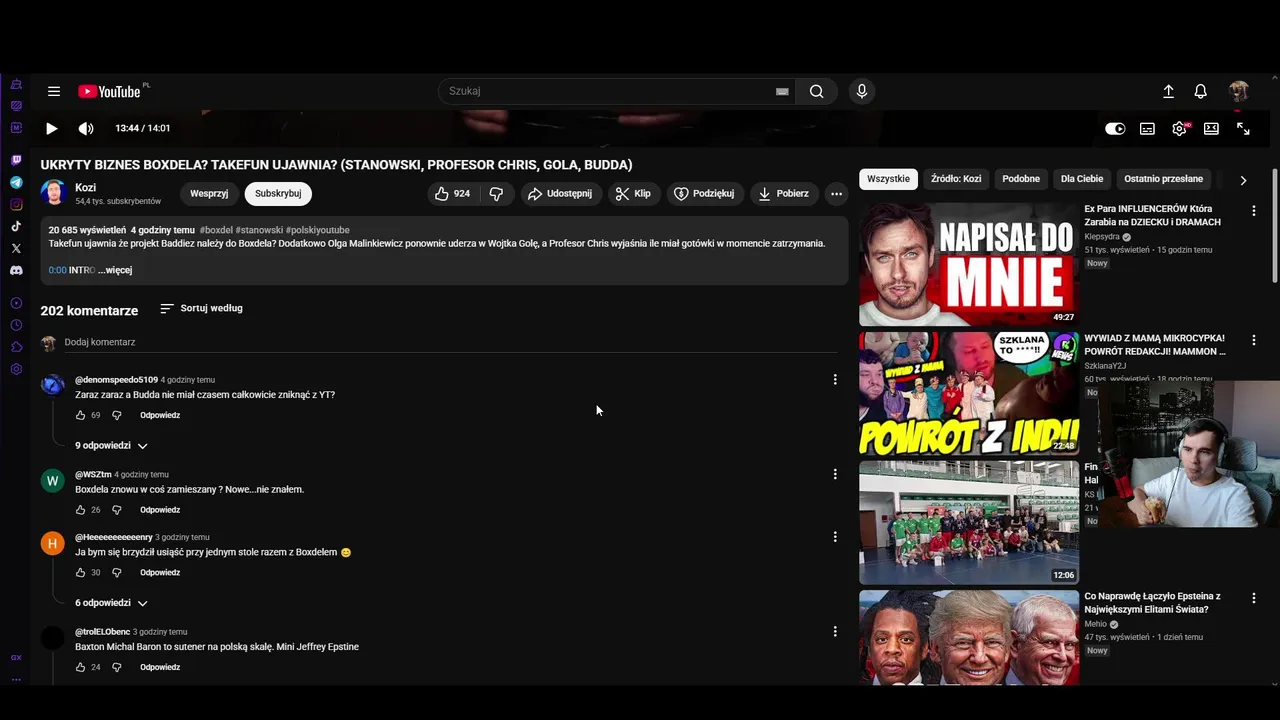The width and height of the screenshot is (1280, 720).
Task: Open TikTok in the browser sidebar
Action: 16,226
